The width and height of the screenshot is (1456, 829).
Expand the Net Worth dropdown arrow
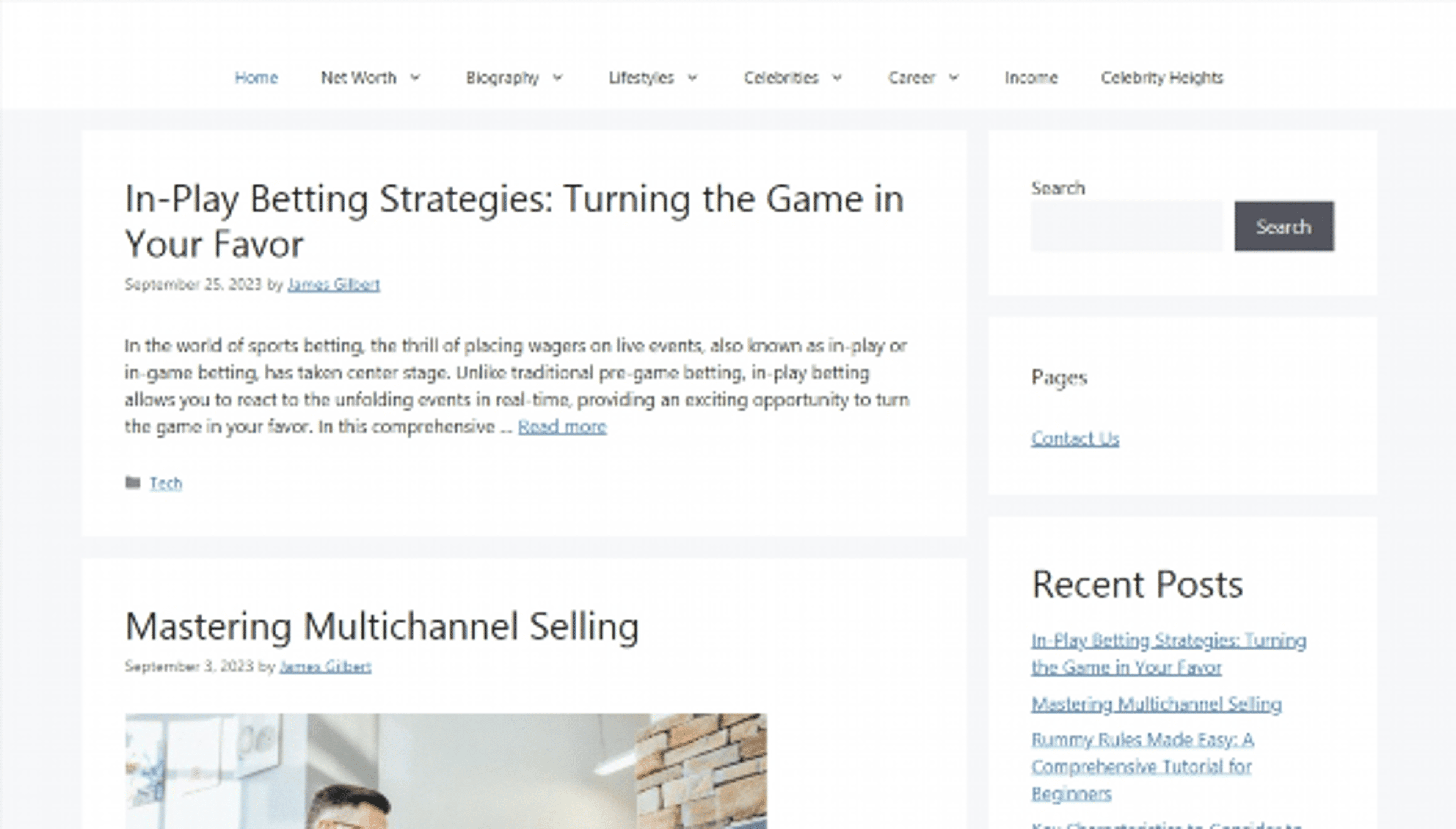pos(416,77)
